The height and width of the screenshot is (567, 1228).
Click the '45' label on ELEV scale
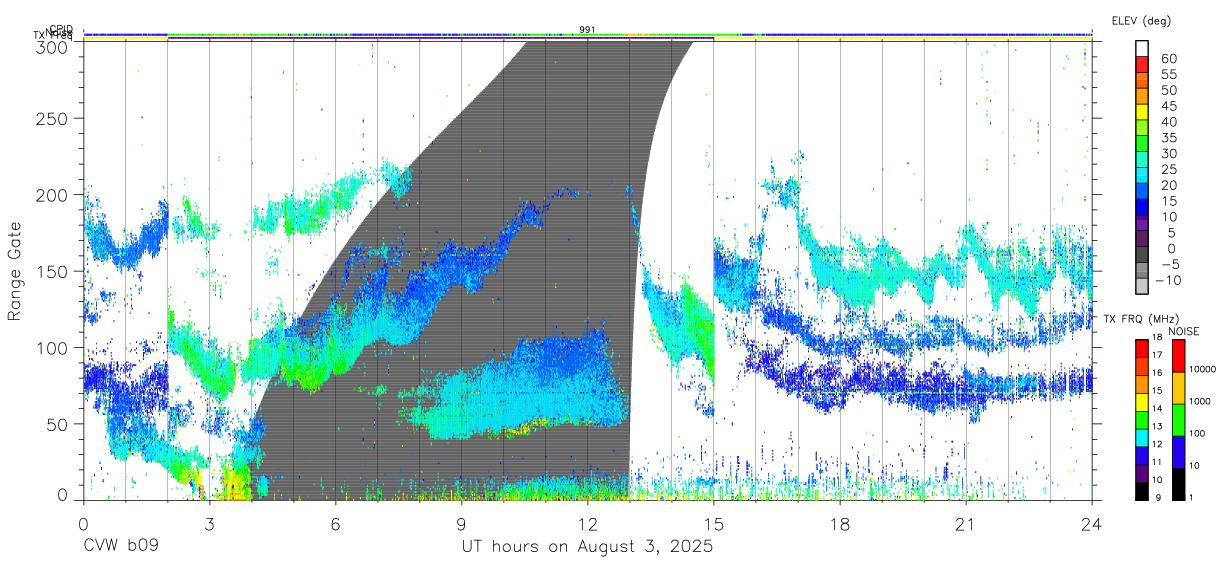tap(1169, 106)
